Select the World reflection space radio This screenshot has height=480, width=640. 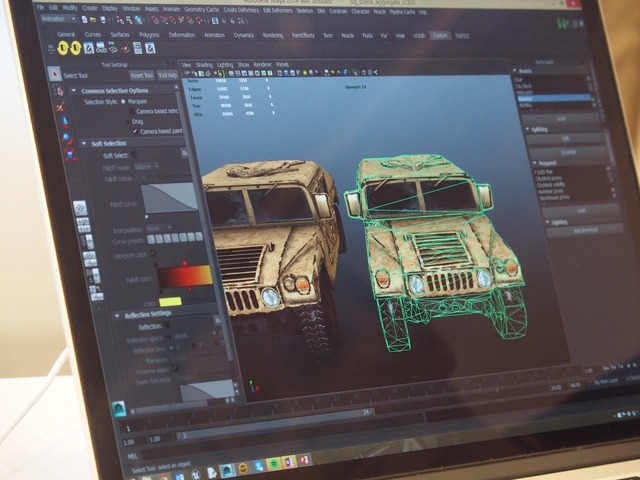pyautogui.click(x=169, y=337)
